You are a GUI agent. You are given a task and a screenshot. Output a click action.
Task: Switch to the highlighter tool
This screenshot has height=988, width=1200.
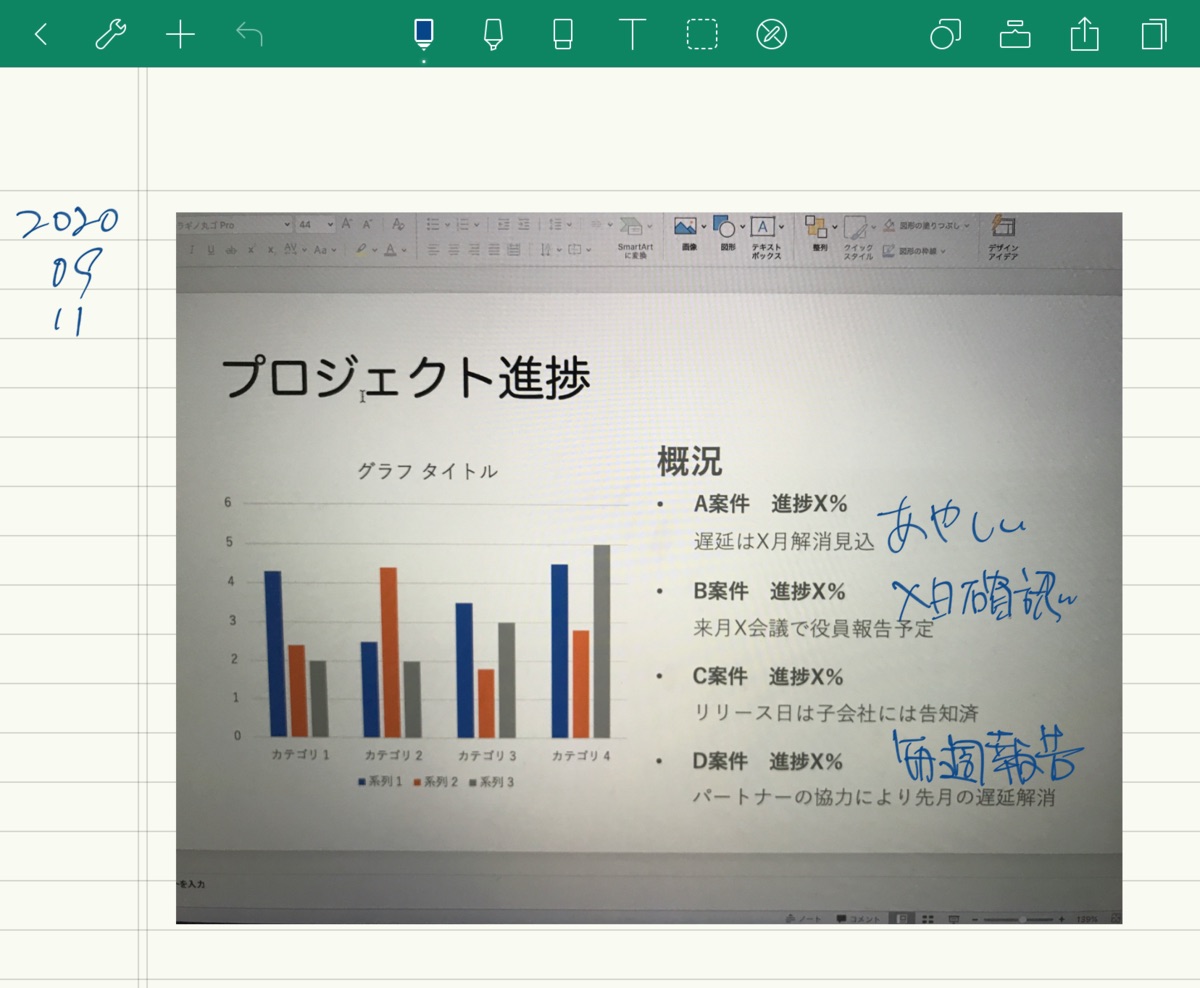(492, 32)
